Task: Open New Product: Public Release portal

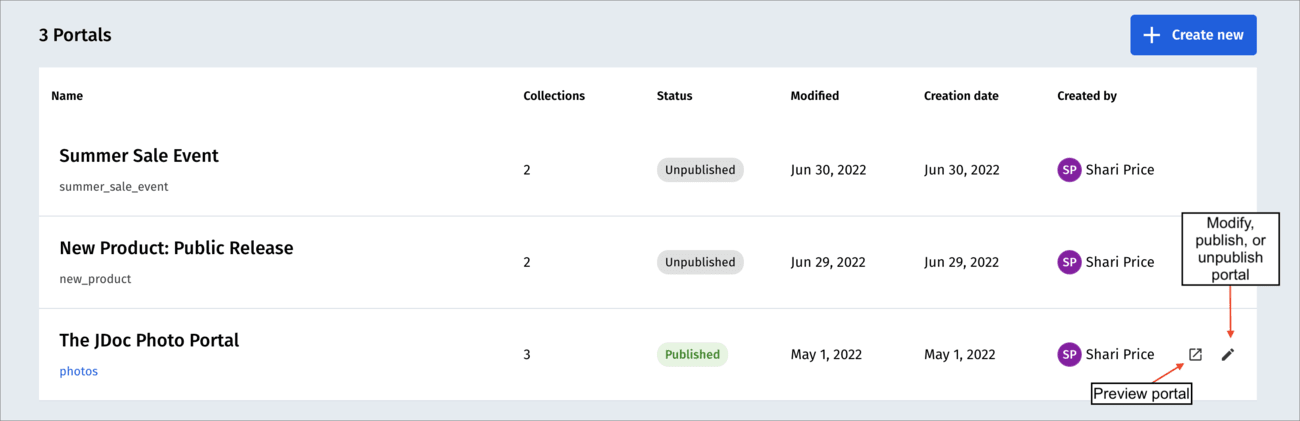Action: (176, 248)
